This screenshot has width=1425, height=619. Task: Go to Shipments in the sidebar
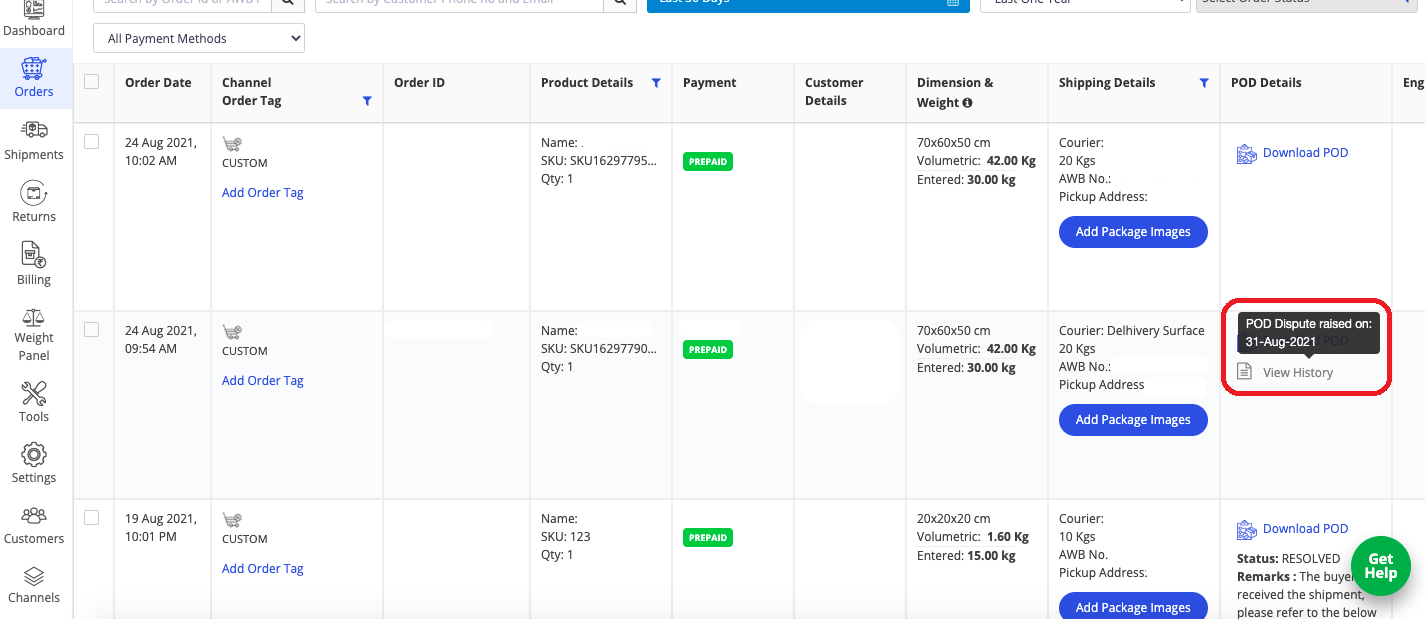point(34,141)
